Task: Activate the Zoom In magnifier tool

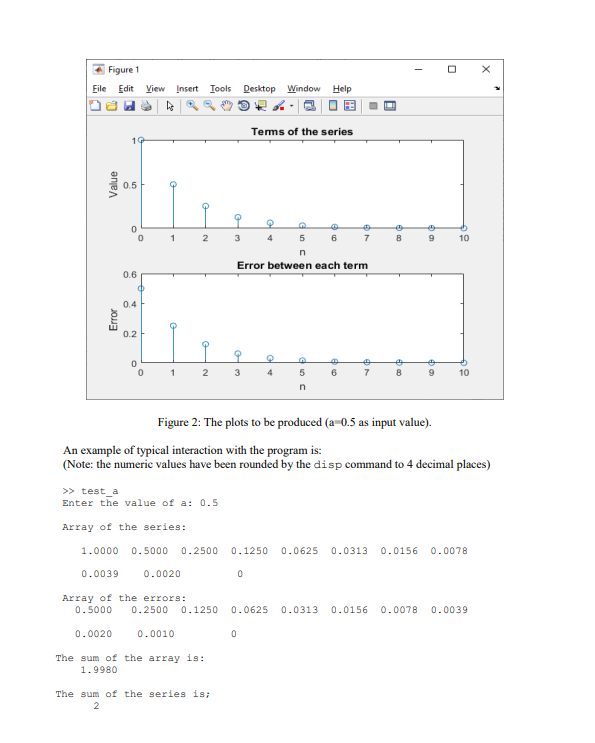Action: (x=192, y=105)
